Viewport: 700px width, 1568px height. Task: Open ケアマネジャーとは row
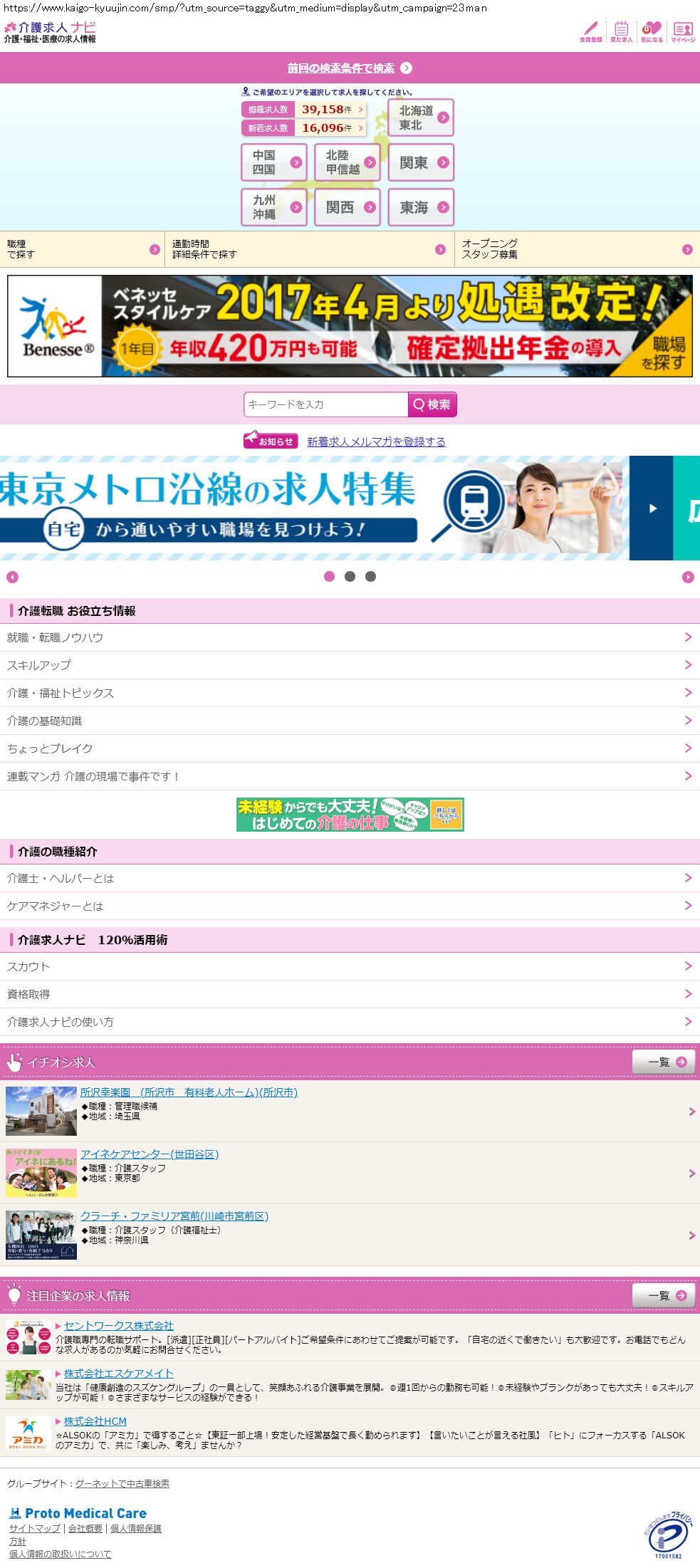[x=350, y=906]
